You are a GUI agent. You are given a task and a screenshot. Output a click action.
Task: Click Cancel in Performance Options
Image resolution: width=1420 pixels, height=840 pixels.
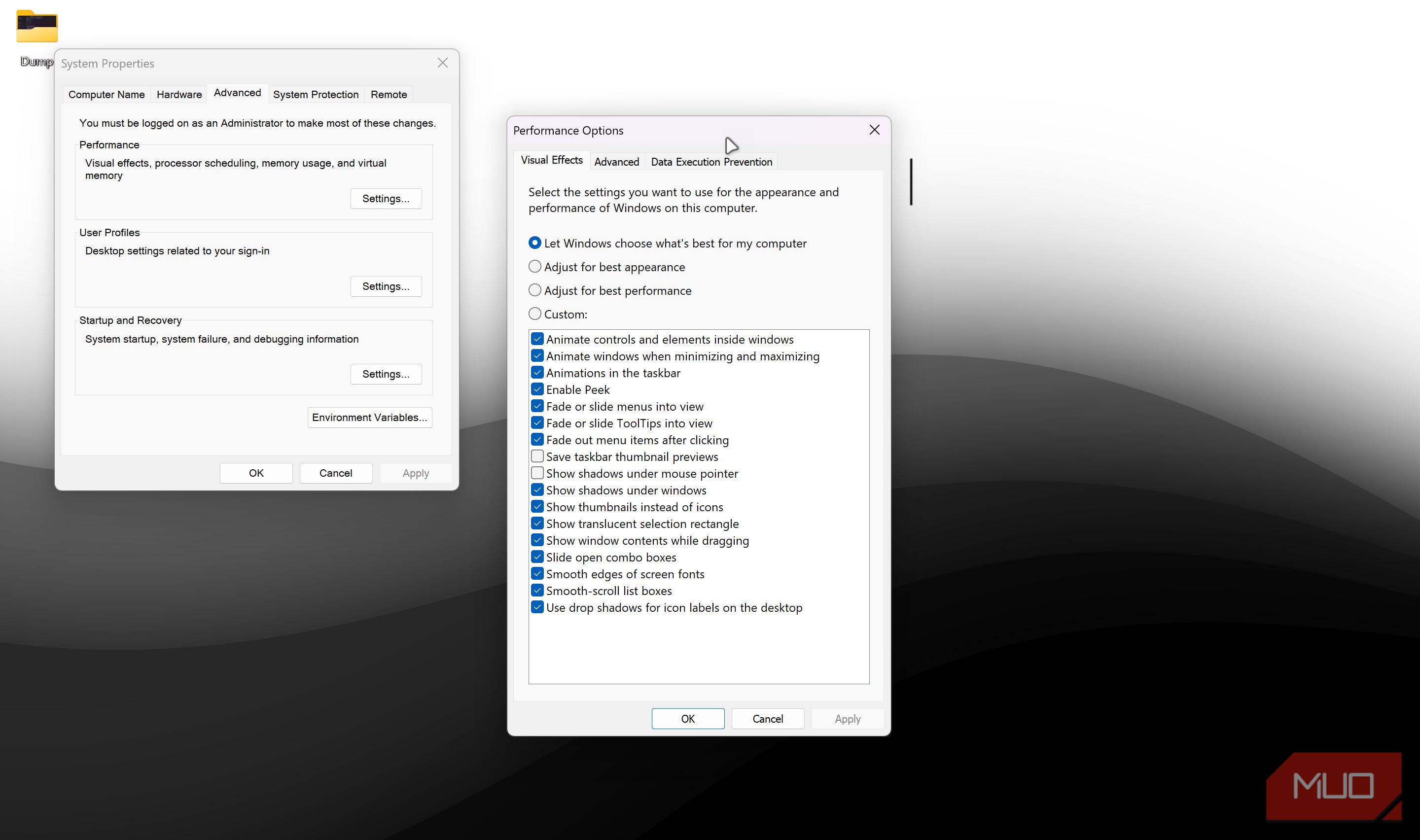768,719
